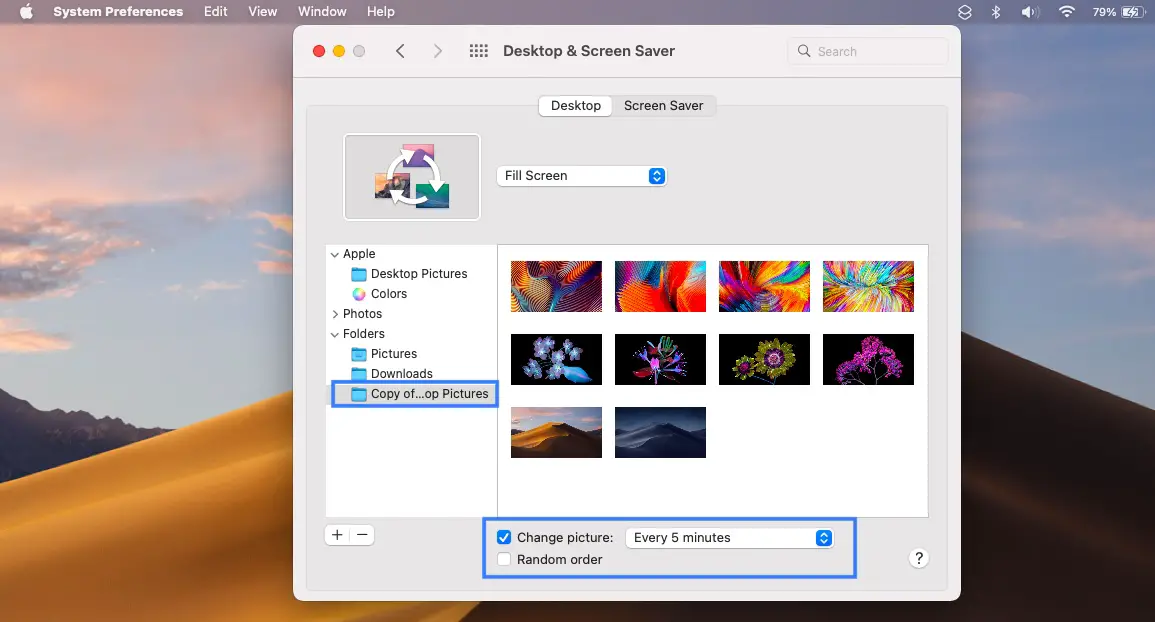Click the volume icon in menu bar

pos(1029,12)
